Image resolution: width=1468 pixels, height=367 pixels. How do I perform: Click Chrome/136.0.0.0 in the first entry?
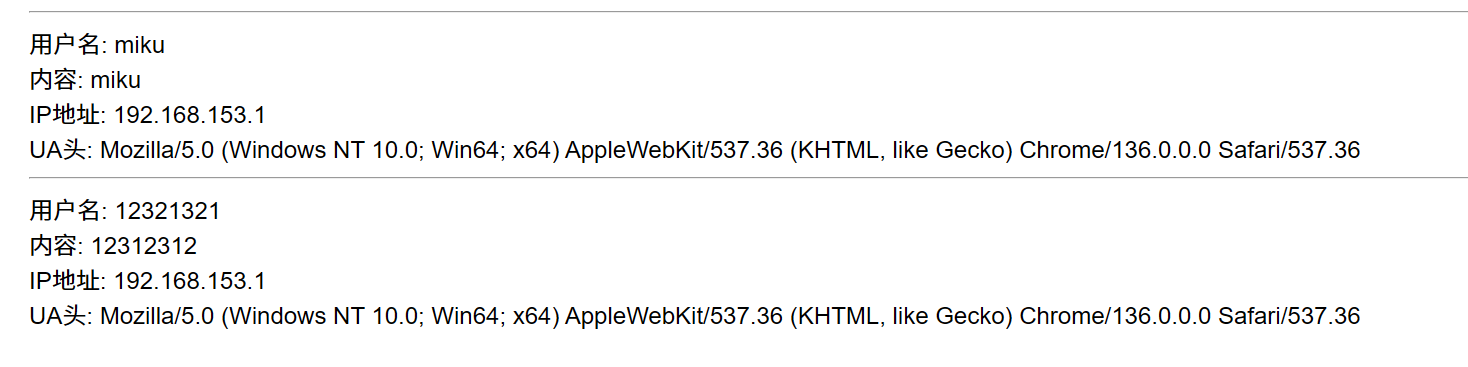(x=1115, y=150)
